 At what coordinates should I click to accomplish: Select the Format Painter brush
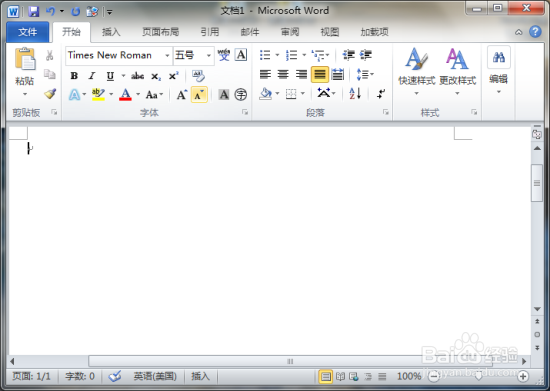[x=50, y=94]
